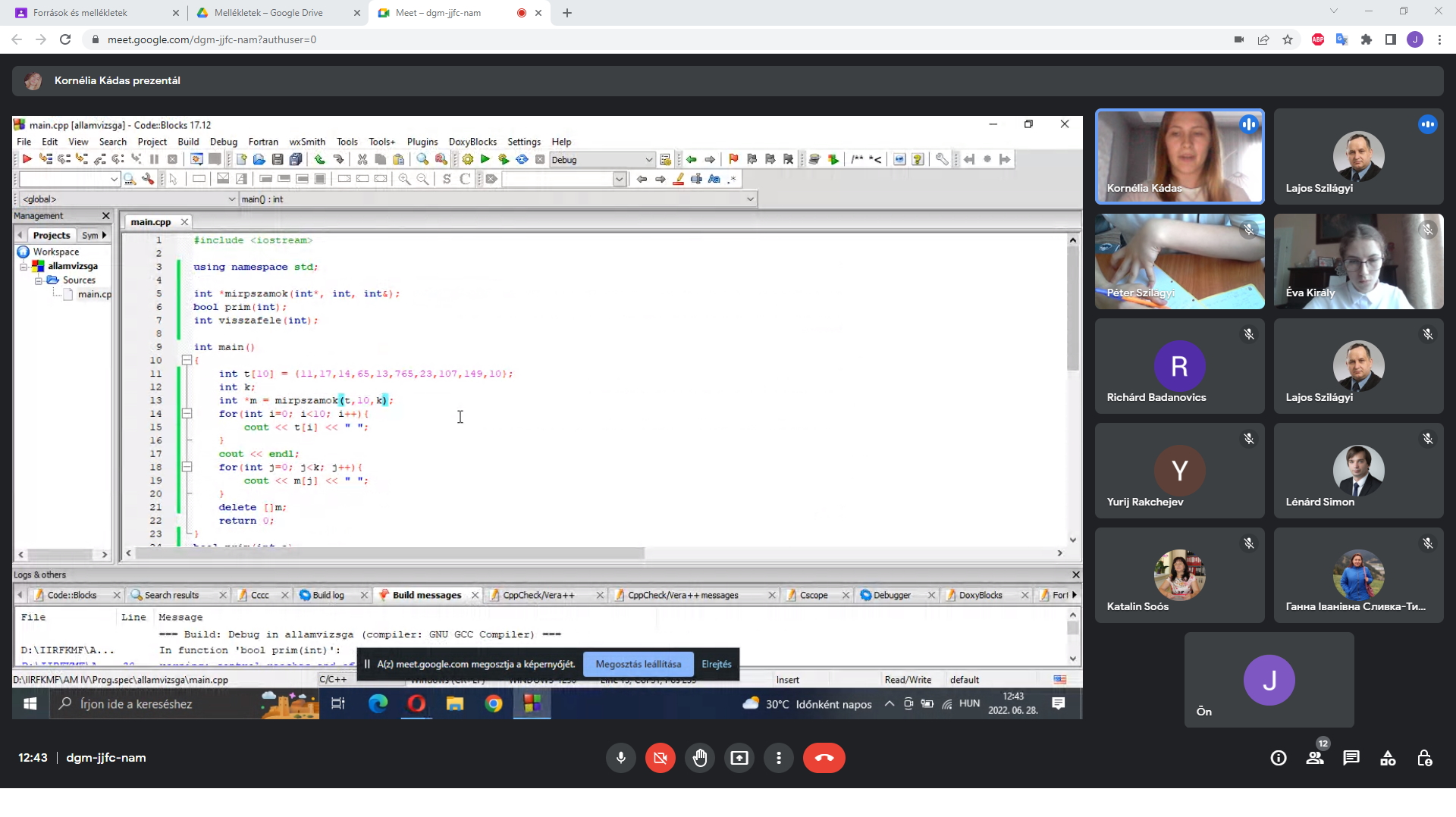This screenshot has height=817, width=1456.
Task: Click Kornélia Kádas video tile
Action: (1179, 156)
